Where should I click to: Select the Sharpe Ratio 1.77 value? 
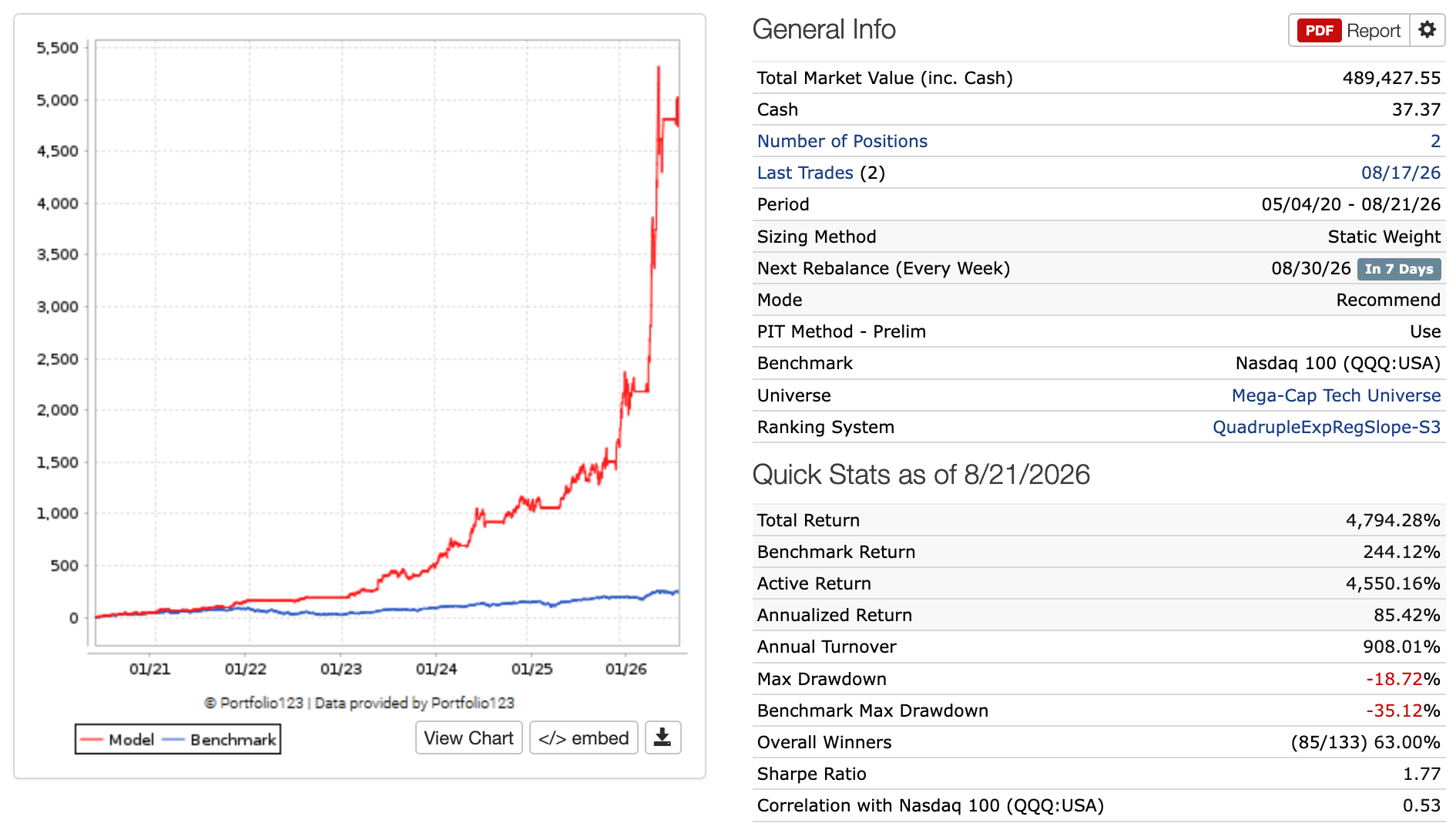(x=1421, y=774)
